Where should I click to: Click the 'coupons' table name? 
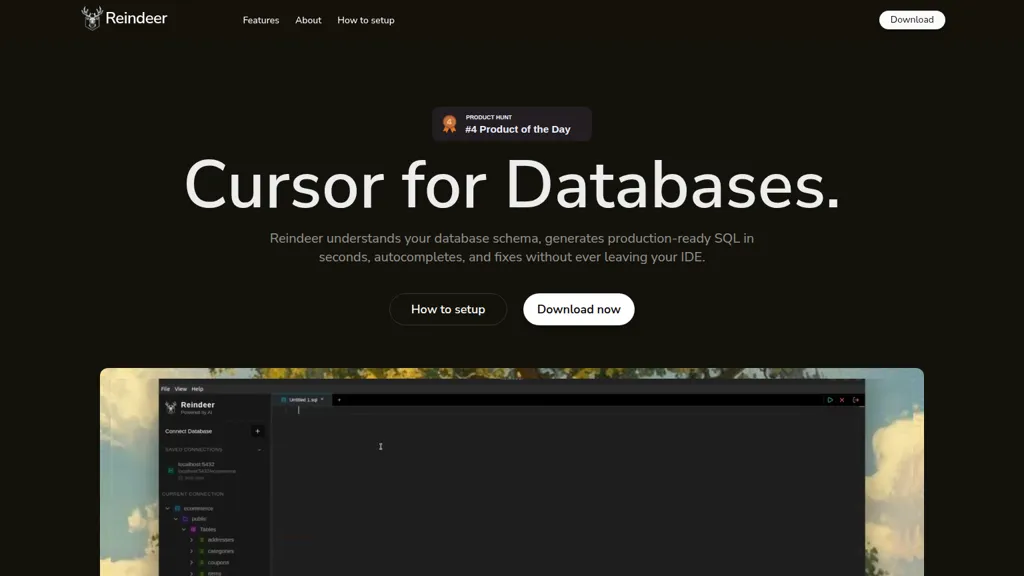pyautogui.click(x=218, y=562)
